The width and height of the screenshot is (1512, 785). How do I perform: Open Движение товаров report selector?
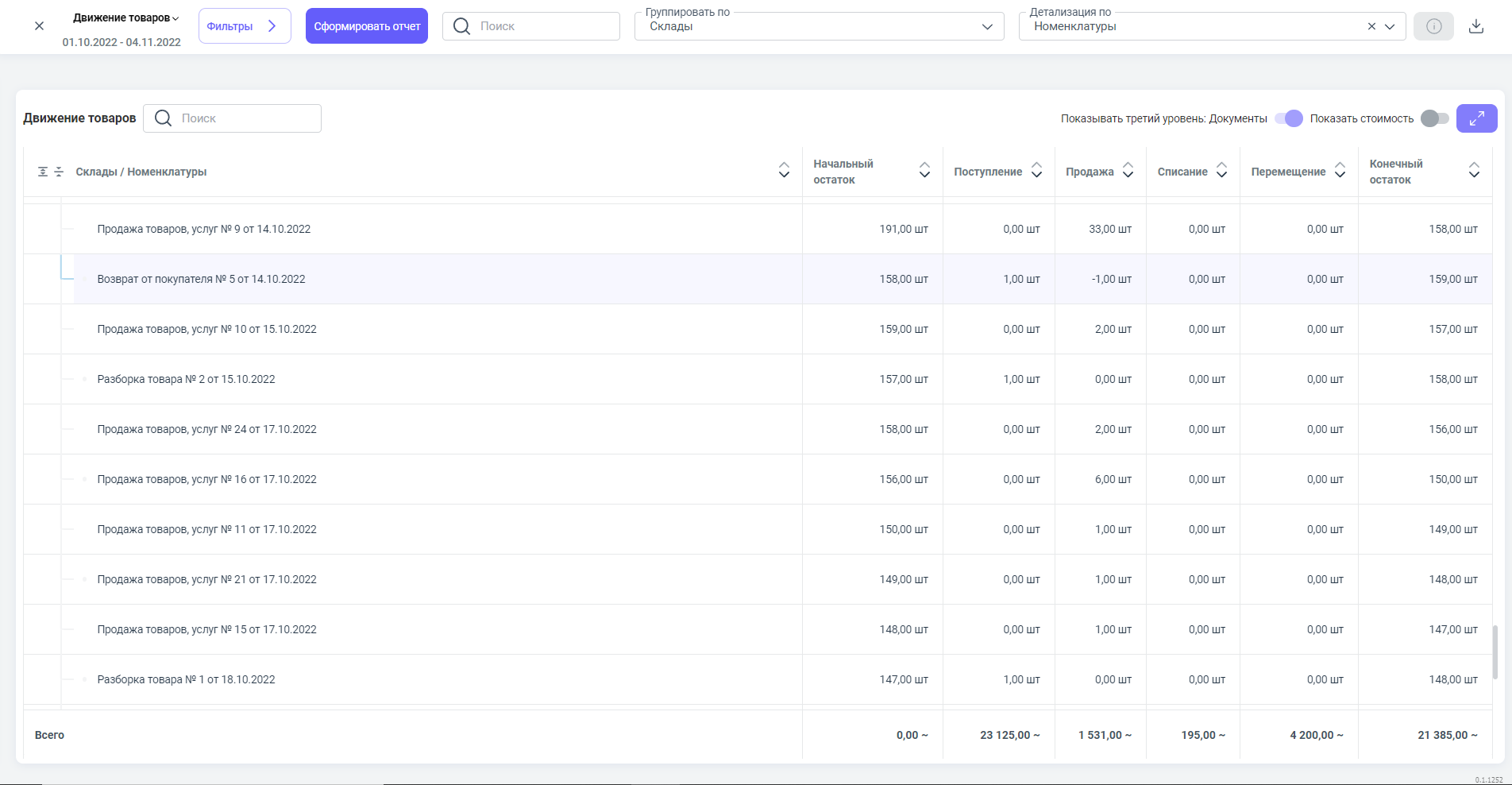tap(125, 17)
